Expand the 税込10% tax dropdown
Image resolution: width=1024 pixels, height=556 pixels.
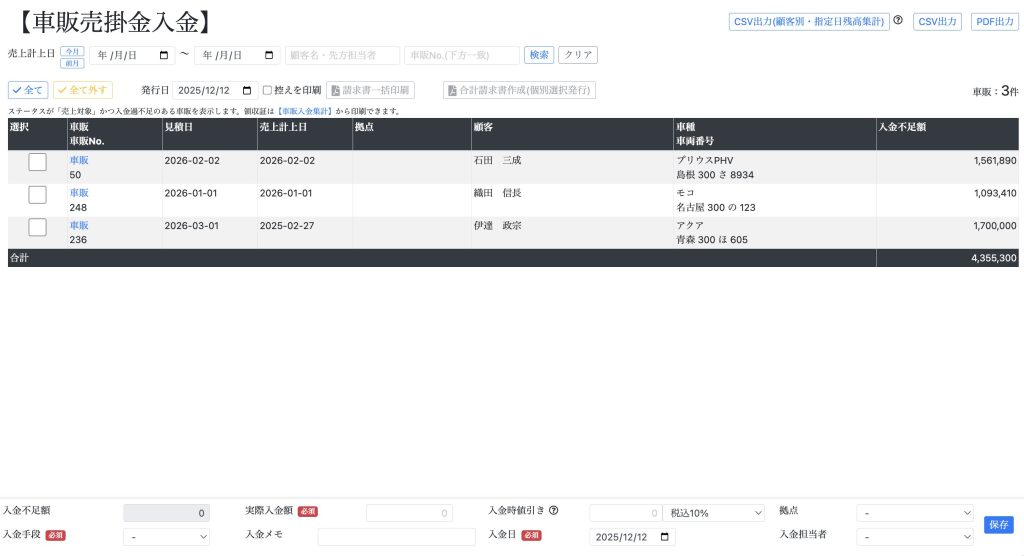[713, 513]
